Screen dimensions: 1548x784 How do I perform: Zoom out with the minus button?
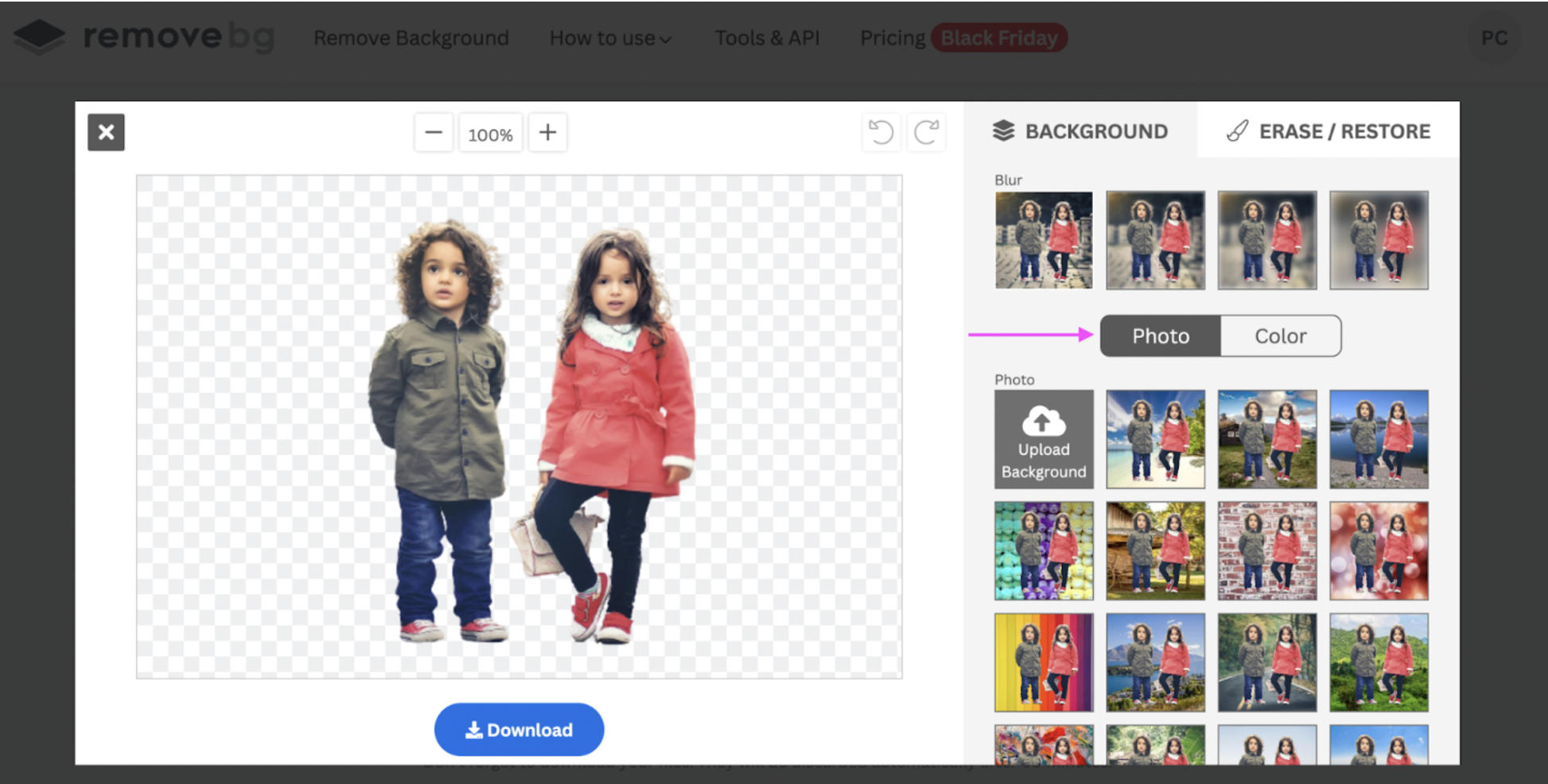click(434, 133)
